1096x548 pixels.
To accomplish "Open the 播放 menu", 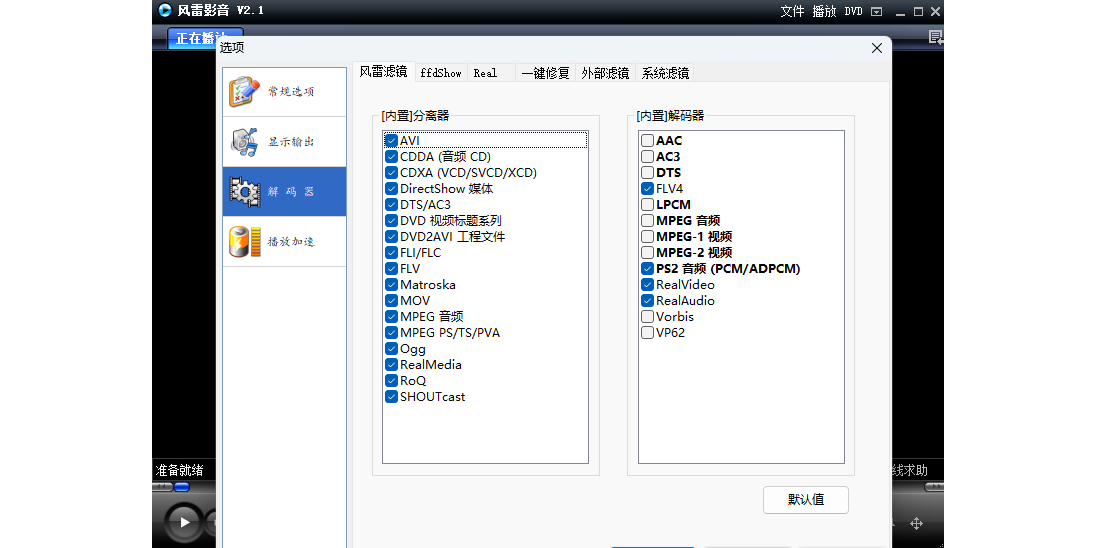I will [824, 12].
